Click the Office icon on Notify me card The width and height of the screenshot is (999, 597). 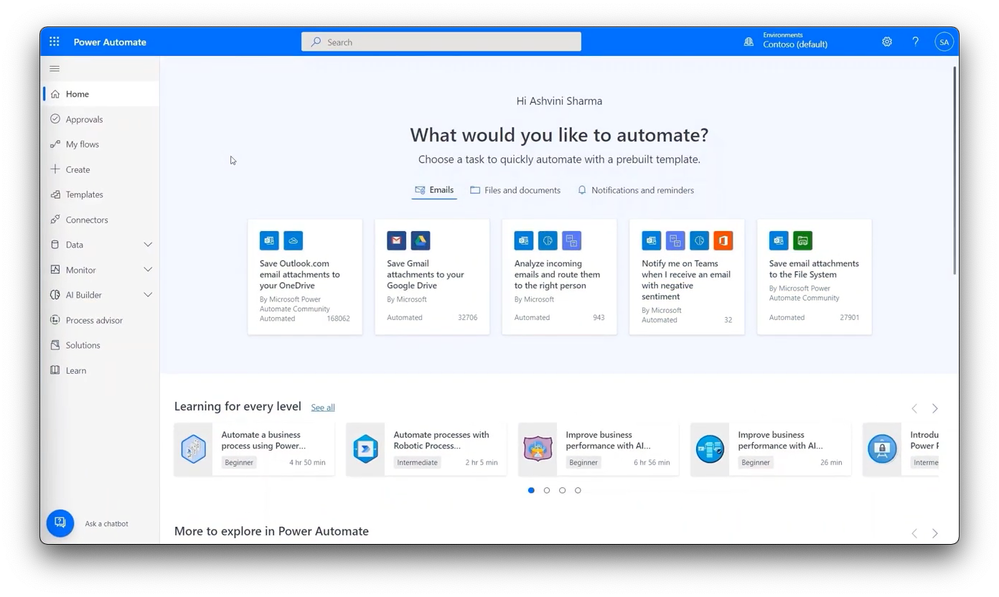pyautogui.click(x=723, y=240)
